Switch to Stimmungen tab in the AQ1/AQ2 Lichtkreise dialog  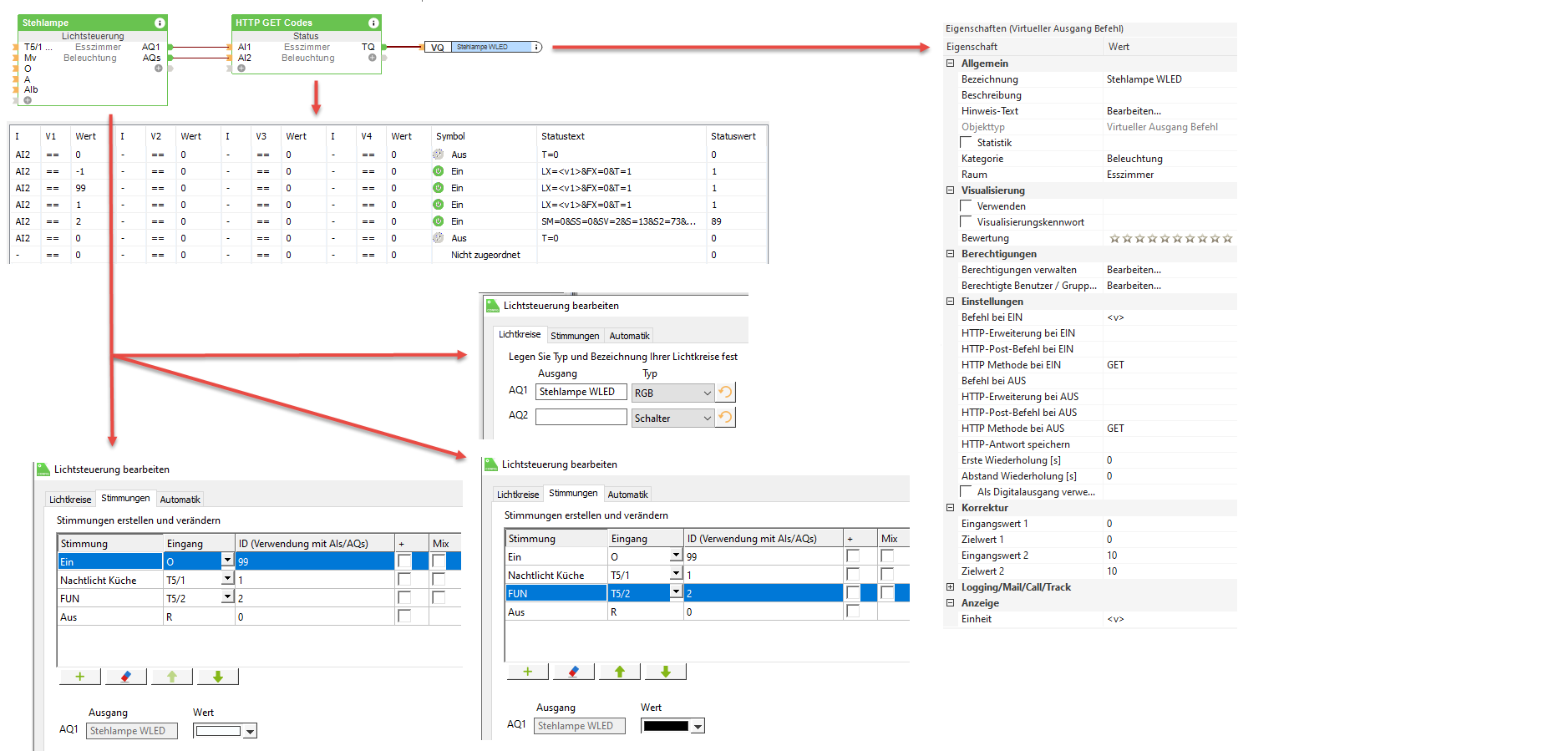[x=575, y=336]
